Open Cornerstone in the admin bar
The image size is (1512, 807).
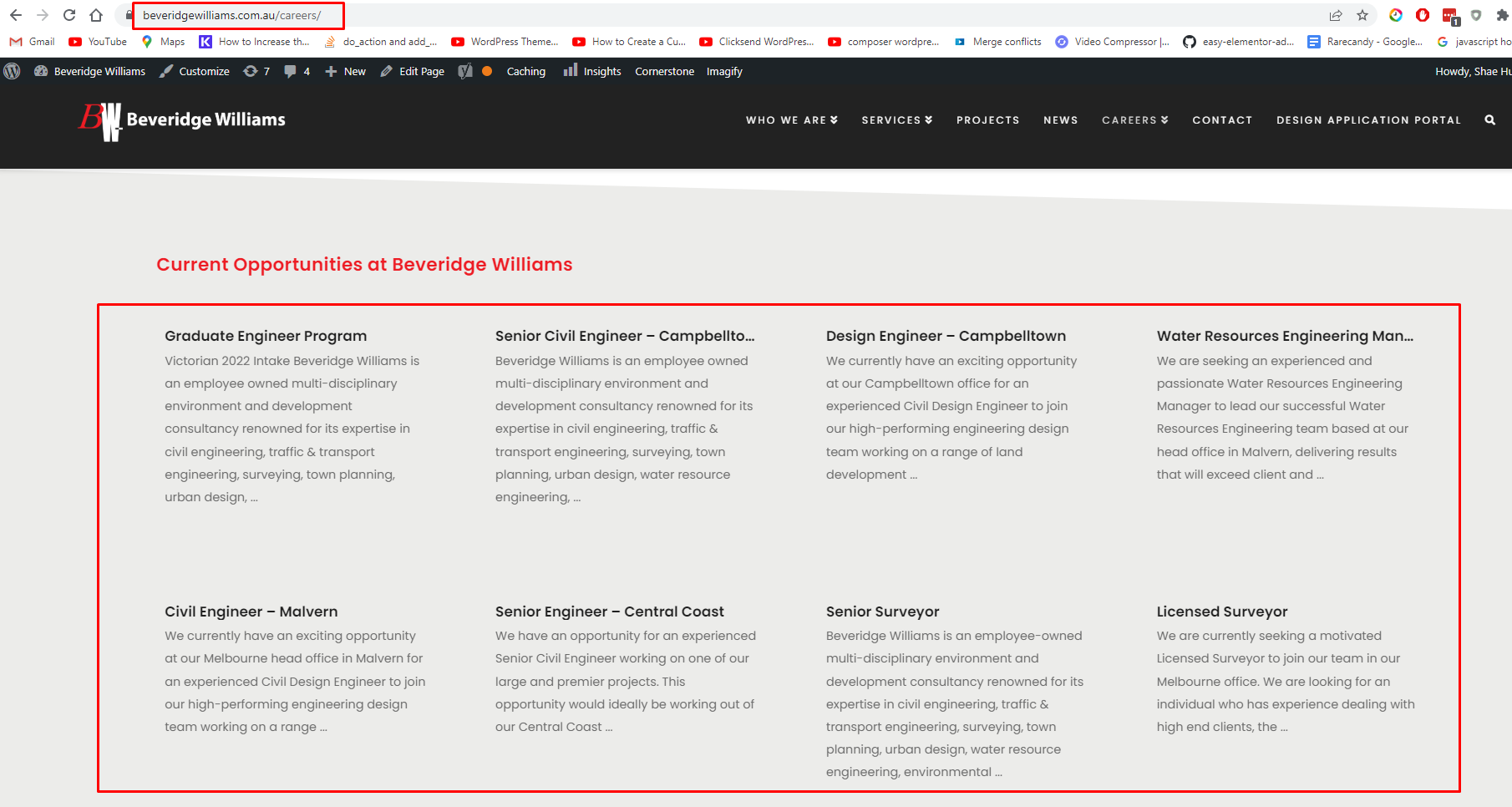click(664, 71)
